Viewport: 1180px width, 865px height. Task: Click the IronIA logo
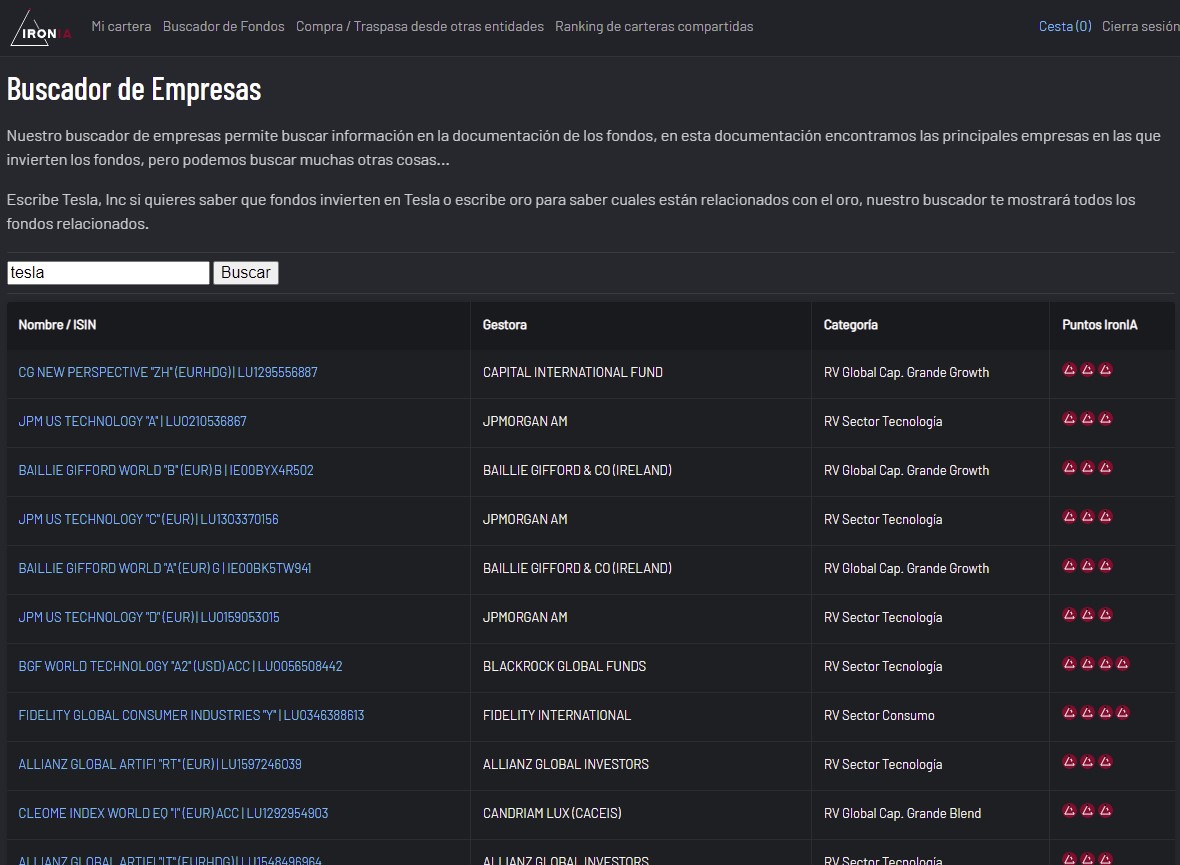click(41, 29)
